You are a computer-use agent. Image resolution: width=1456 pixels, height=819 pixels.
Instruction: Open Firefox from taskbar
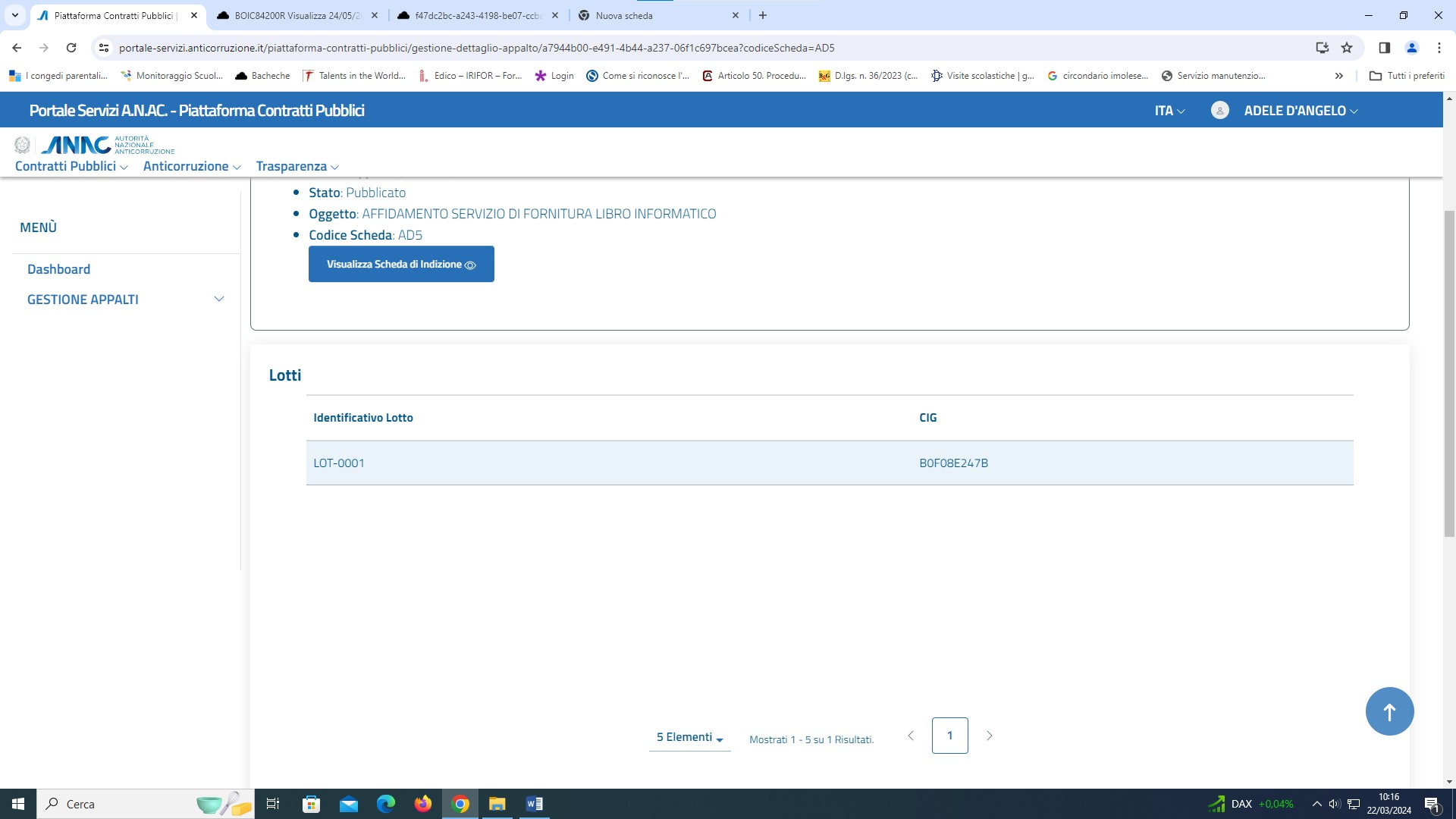click(x=422, y=804)
